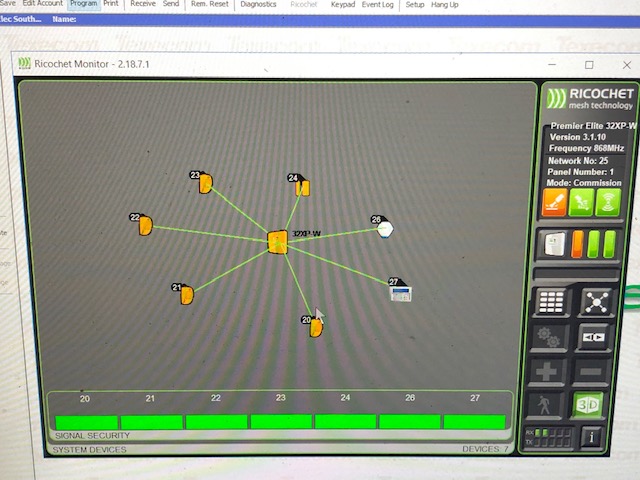Click the RX TX indicator panel
This screenshot has width=640, height=480.
(x=548, y=437)
